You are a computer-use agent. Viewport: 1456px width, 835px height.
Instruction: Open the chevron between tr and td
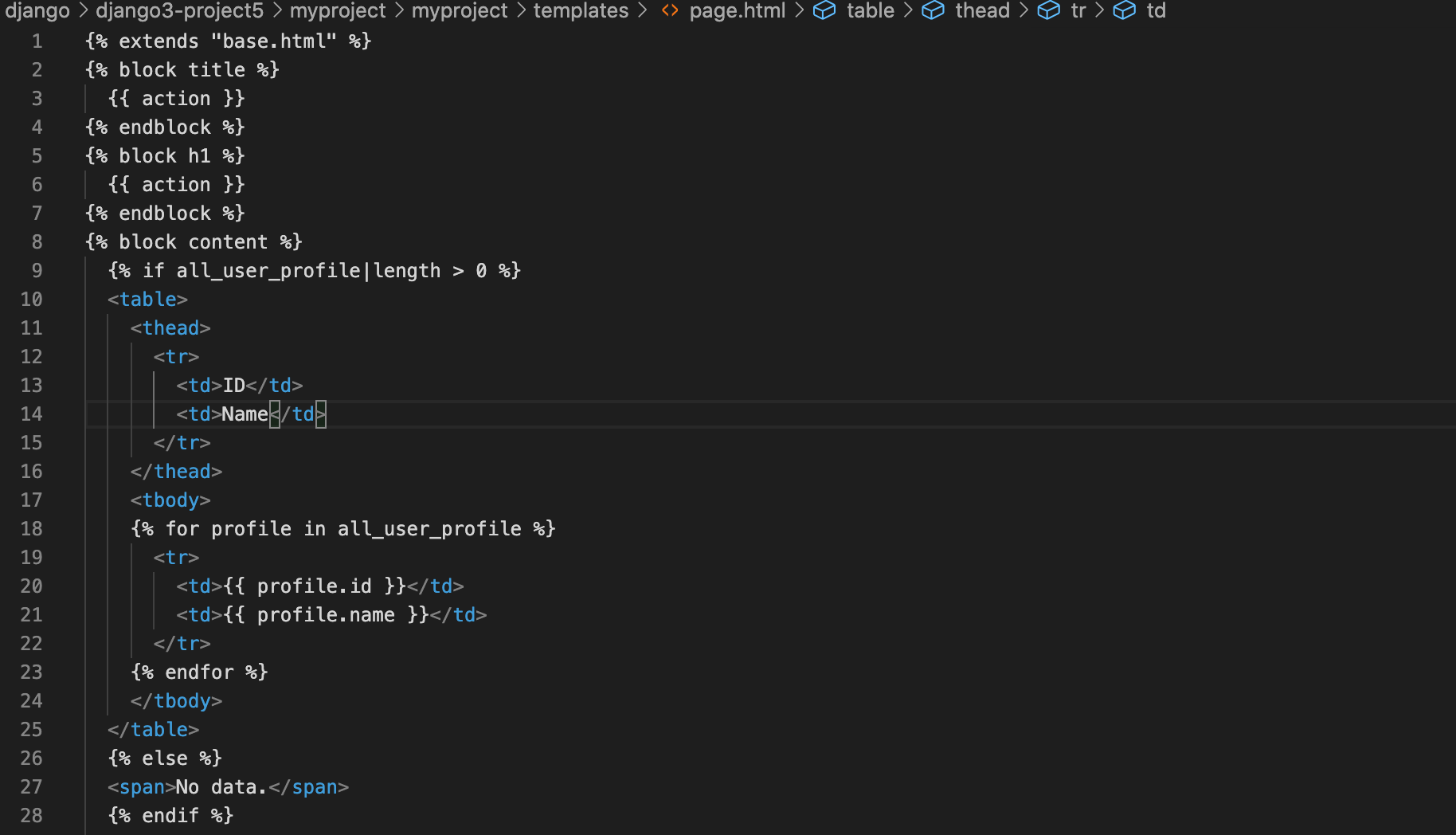1100,11
